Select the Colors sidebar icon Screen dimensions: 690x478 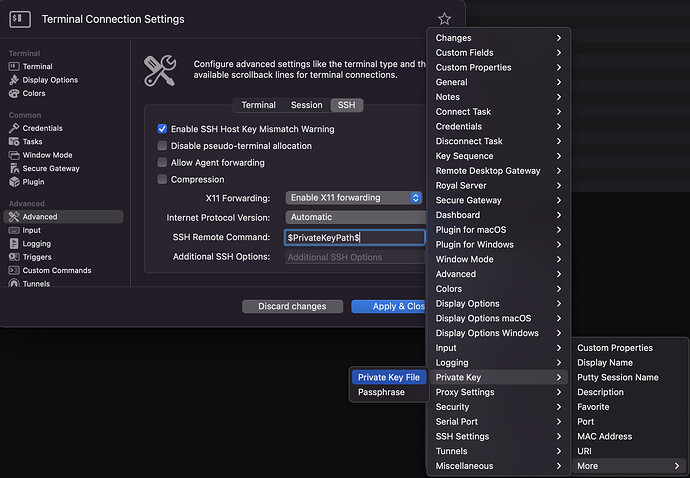(14, 94)
